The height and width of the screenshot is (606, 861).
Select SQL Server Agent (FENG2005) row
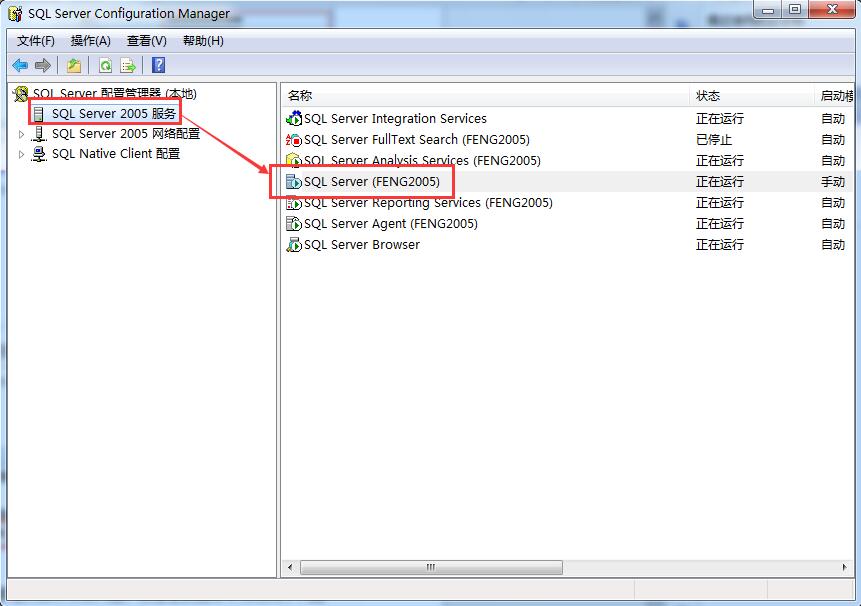(568, 224)
